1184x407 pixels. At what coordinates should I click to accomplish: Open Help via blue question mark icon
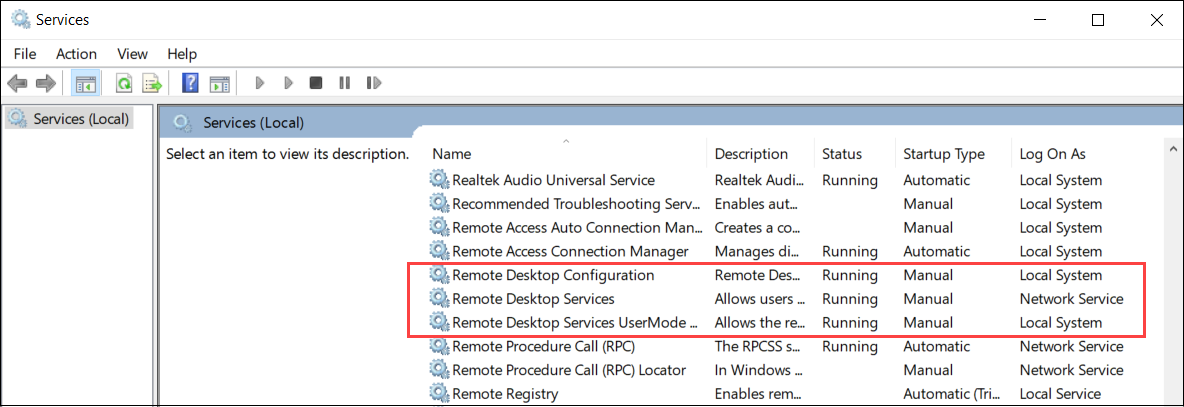click(190, 83)
